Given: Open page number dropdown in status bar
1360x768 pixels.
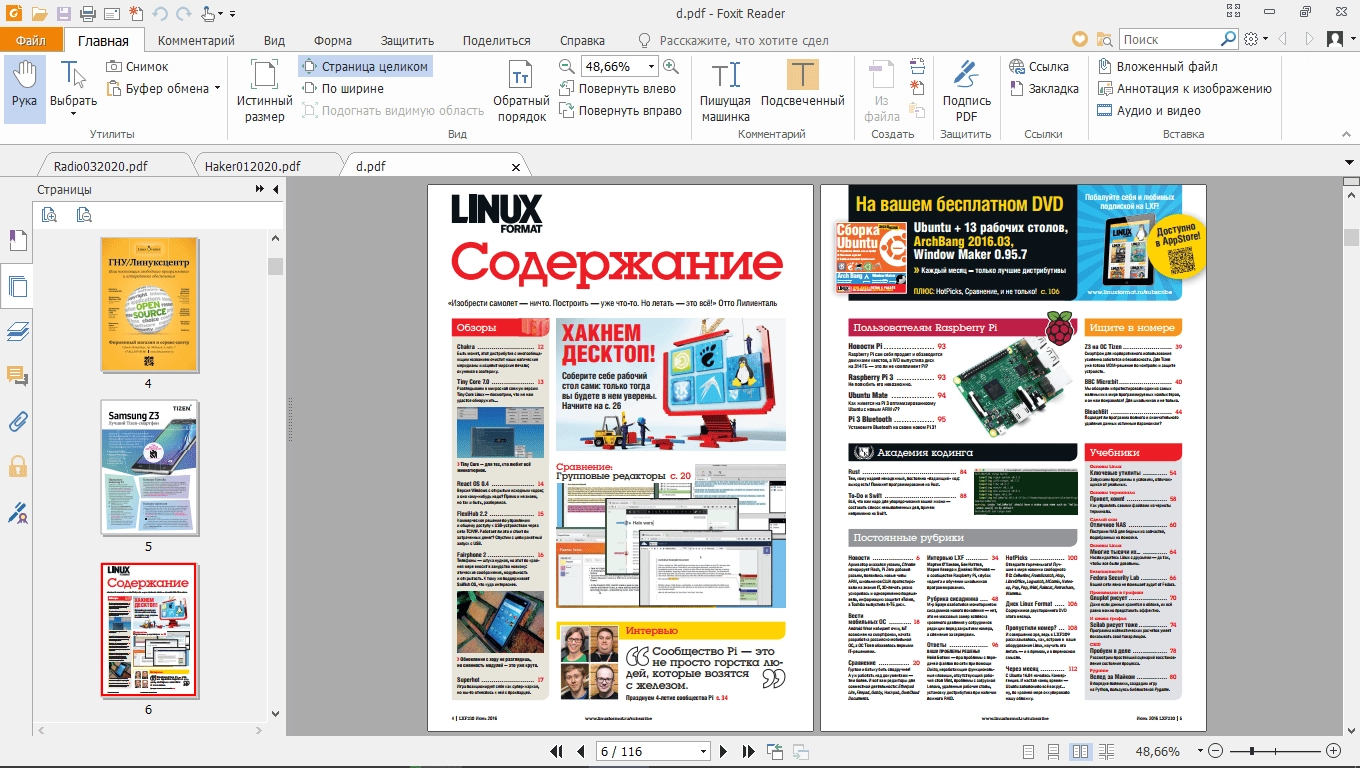Looking at the screenshot, I should pyautogui.click(x=703, y=751).
